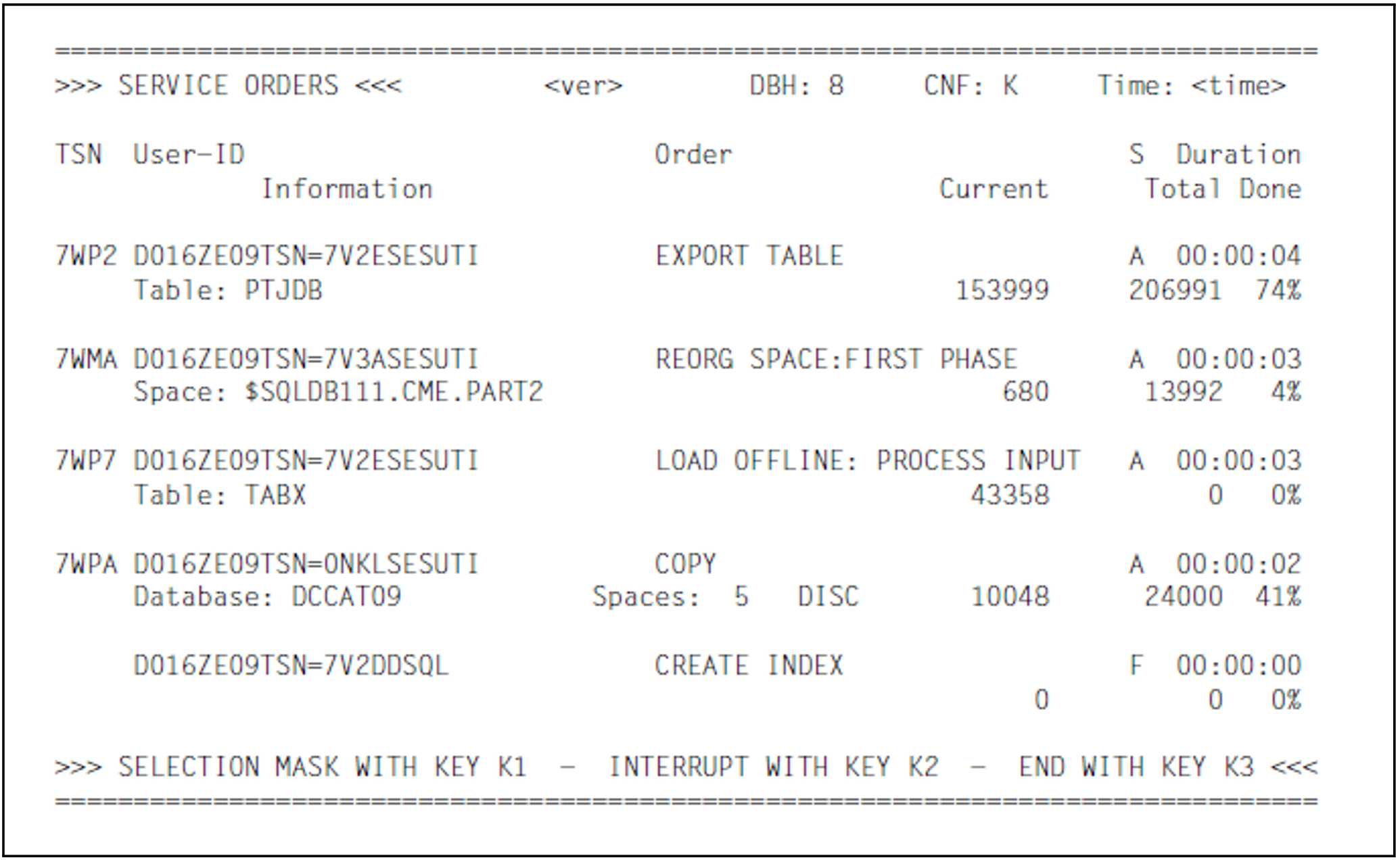Select Table: PTJDB information line
1400x860 pixels.
228,291
